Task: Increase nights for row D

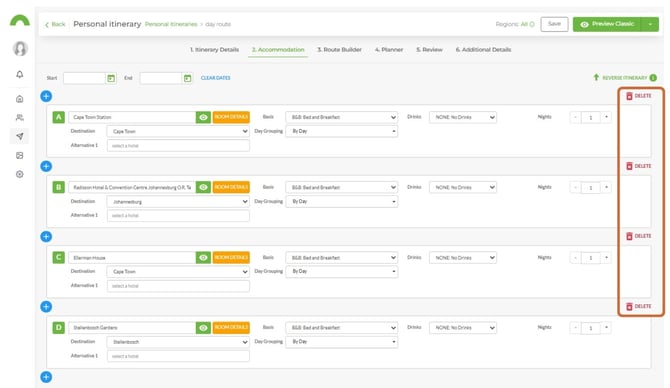Action: coord(606,328)
